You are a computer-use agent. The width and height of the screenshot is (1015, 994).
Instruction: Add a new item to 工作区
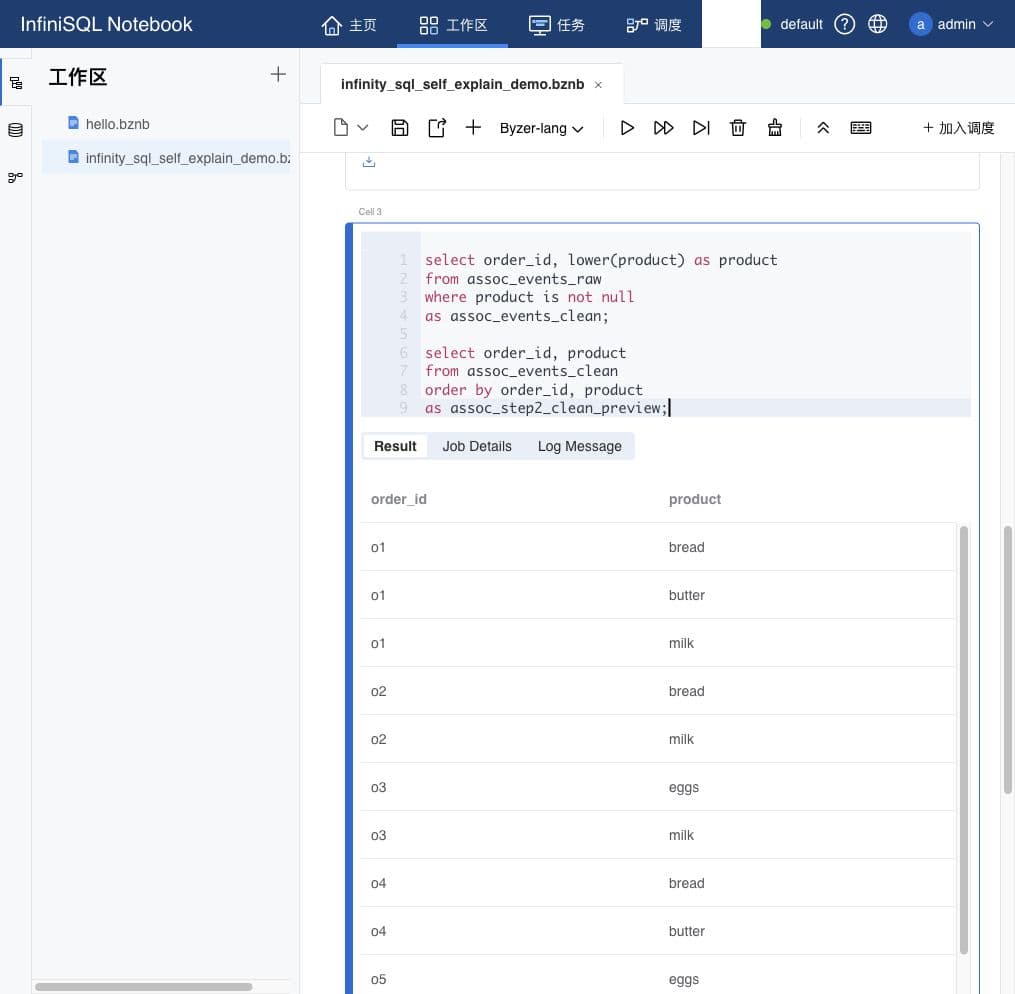click(x=278, y=74)
